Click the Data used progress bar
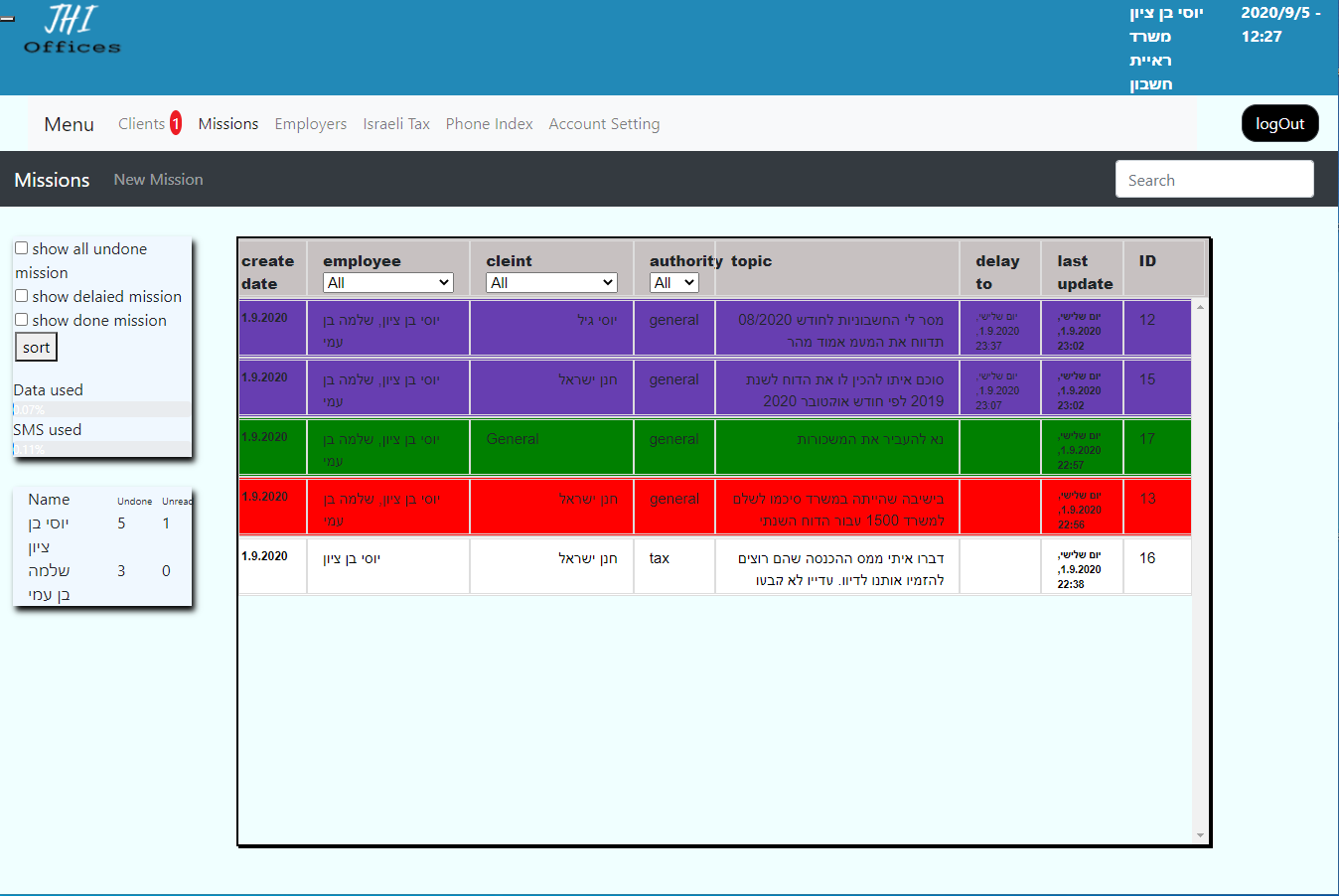1339x896 pixels. pos(101,409)
